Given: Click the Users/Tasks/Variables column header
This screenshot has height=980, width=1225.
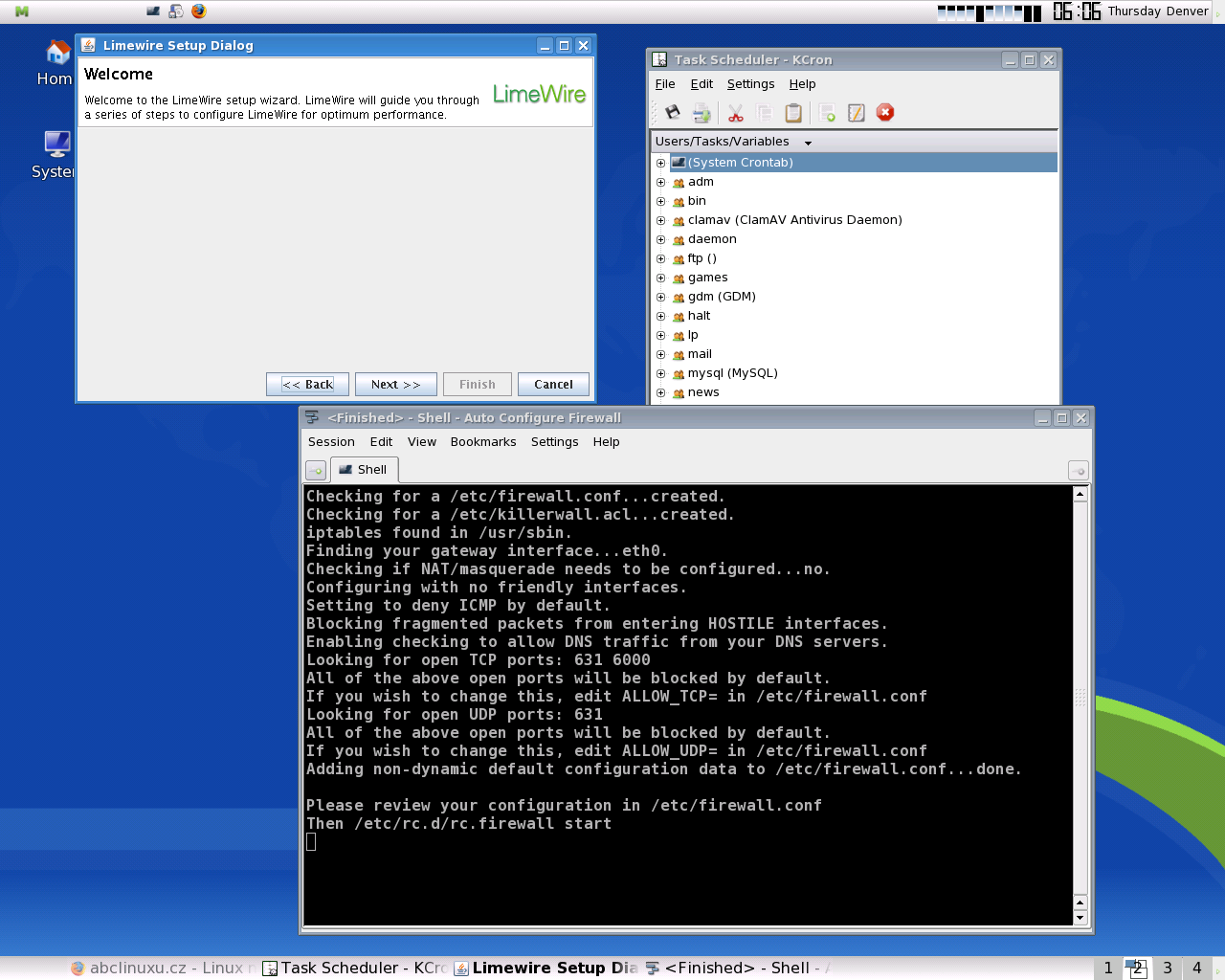Looking at the screenshot, I should 854,142.
